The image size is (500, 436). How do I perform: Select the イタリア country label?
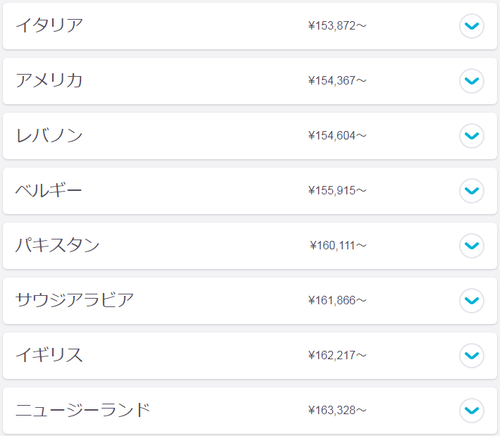tap(49, 25)
